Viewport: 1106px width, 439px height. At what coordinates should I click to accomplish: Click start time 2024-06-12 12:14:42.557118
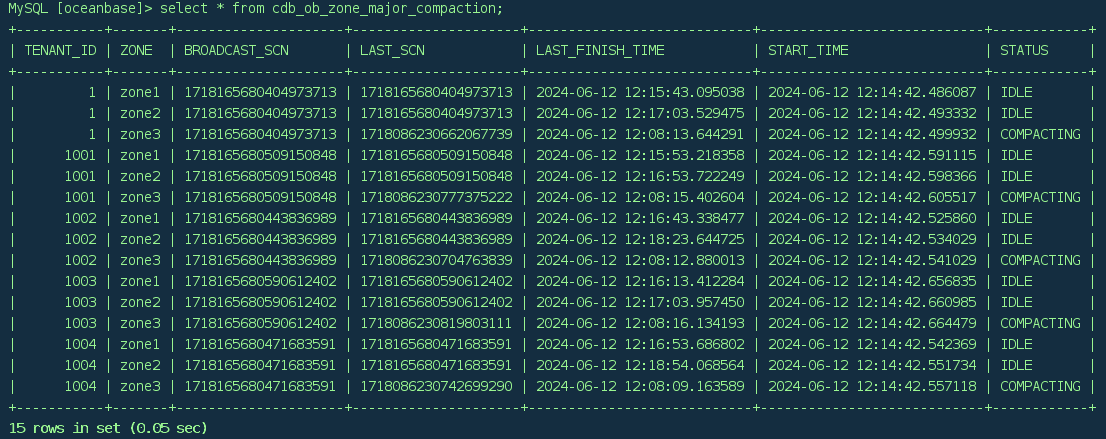pos(872,386)
